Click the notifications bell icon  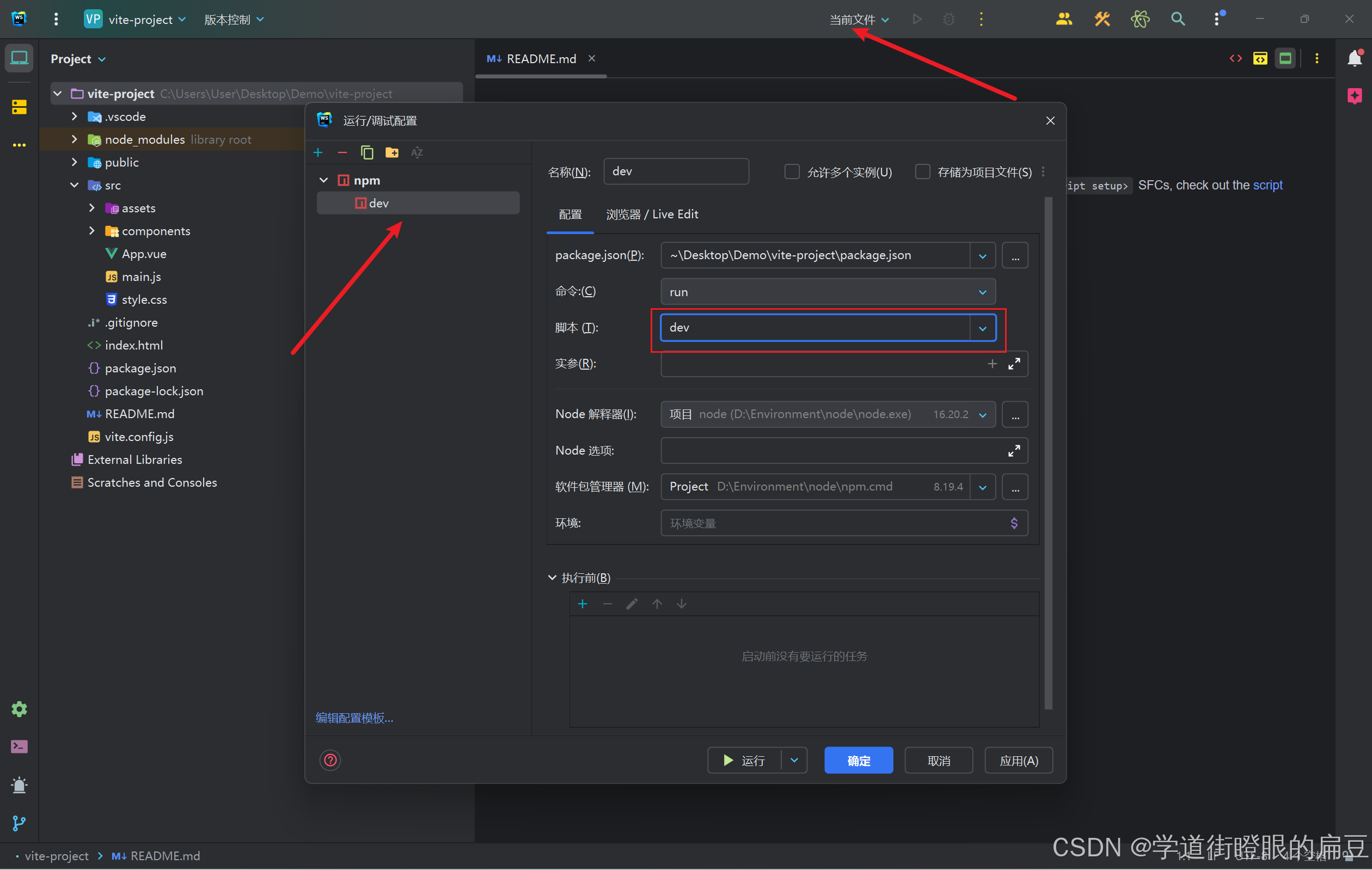(1355, 58)
